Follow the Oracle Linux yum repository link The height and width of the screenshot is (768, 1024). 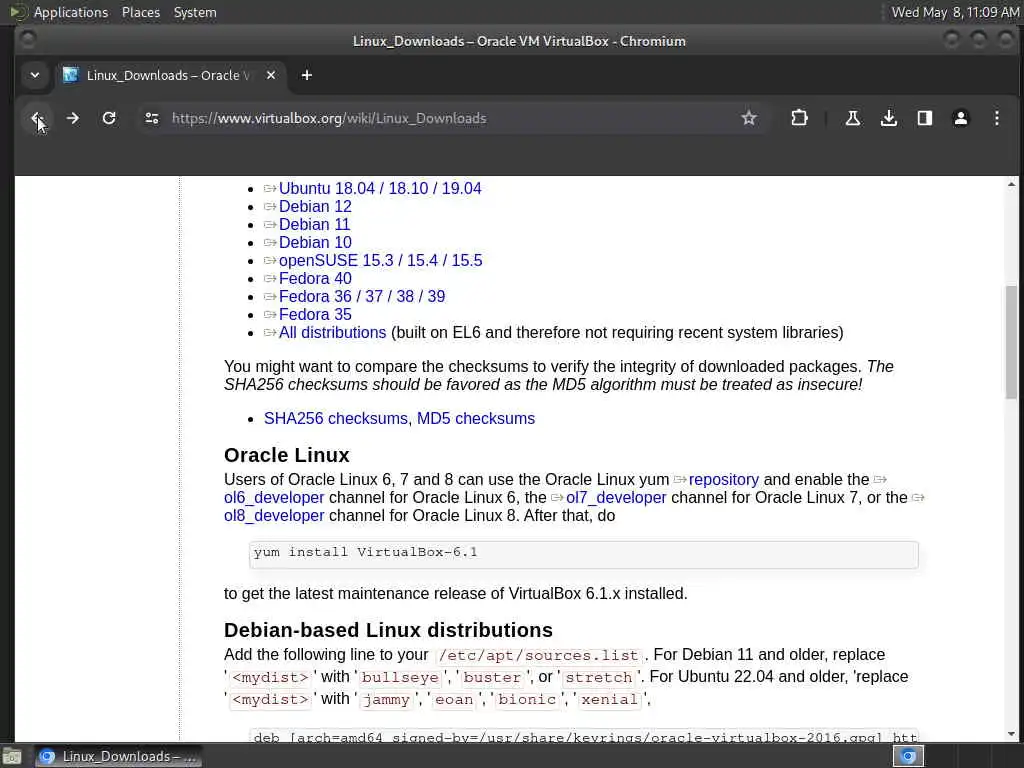pos(724,479)
